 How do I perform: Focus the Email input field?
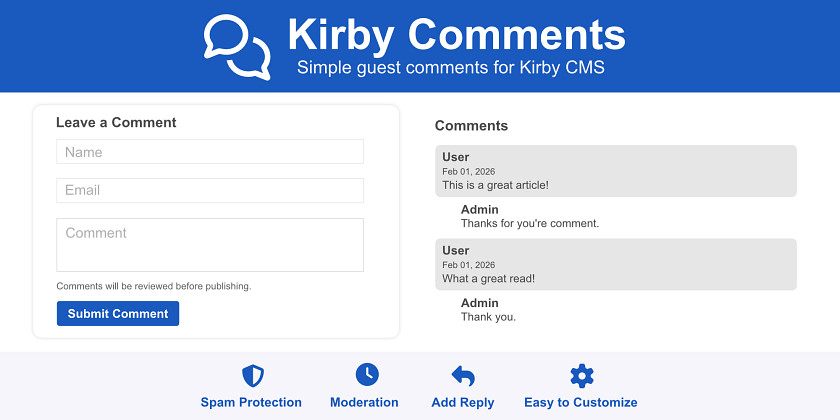210,190
